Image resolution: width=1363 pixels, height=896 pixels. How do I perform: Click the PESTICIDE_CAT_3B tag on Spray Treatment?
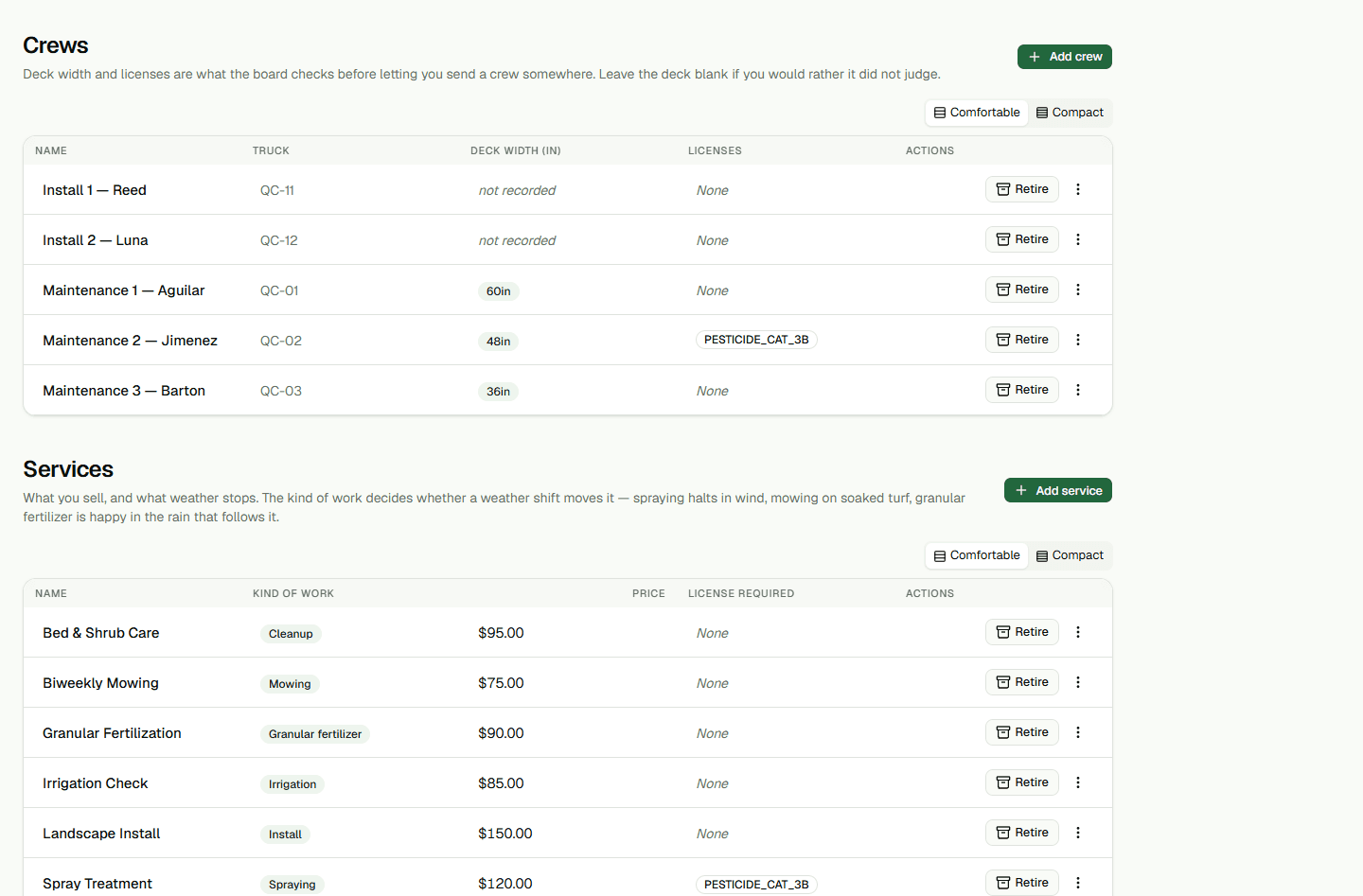click(x=756, y=885)
